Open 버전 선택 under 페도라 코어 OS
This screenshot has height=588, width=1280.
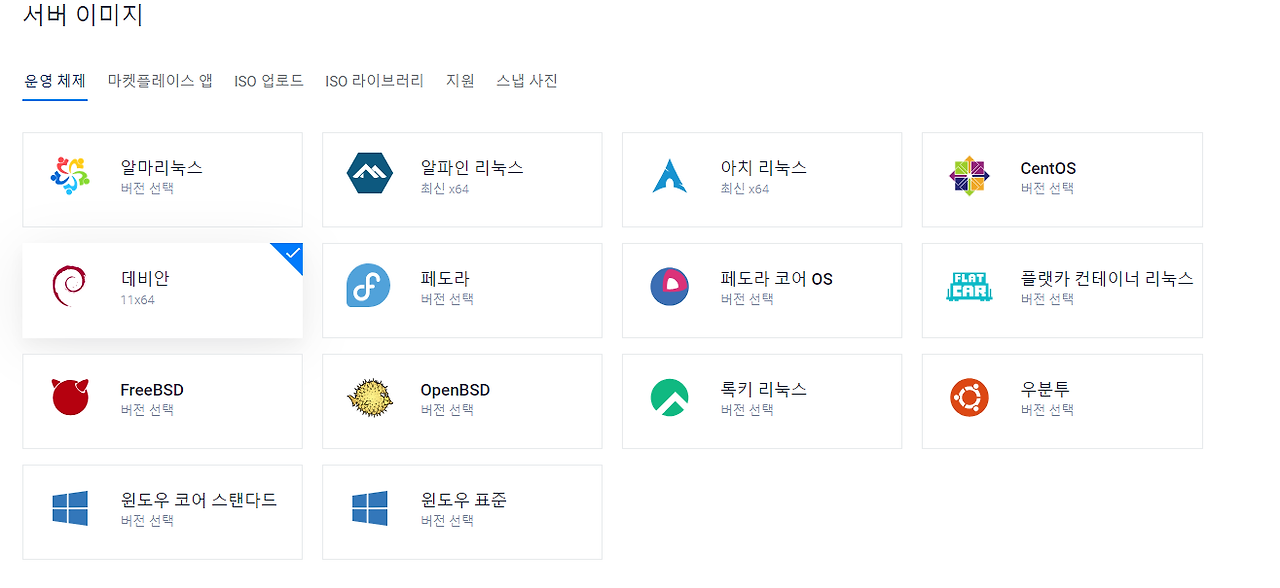tap(747, 299)
